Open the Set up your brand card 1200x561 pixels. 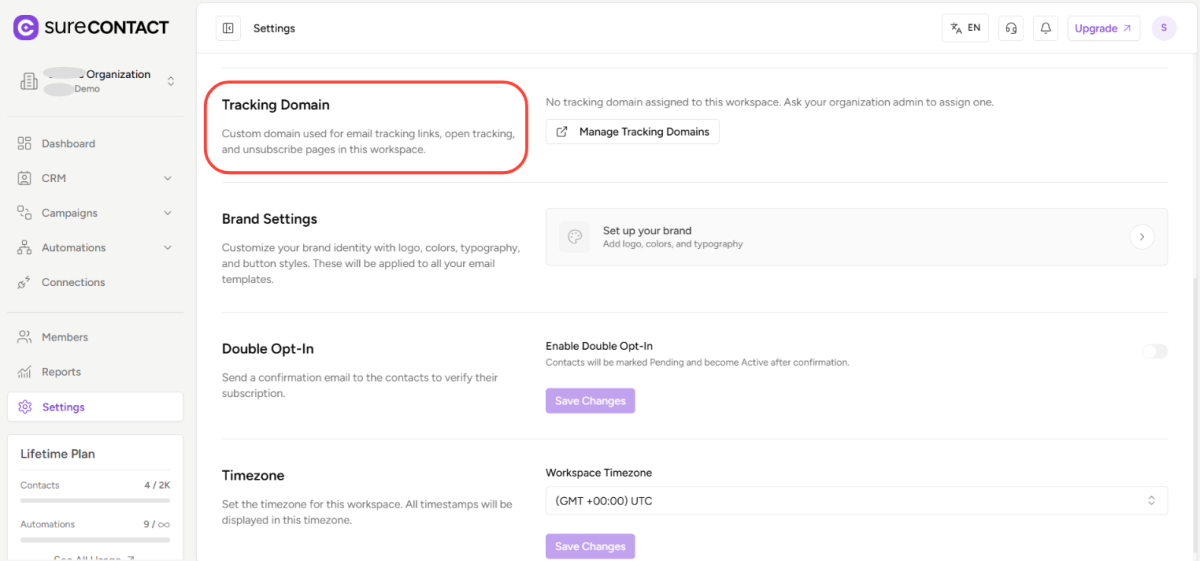click(856, 237)
